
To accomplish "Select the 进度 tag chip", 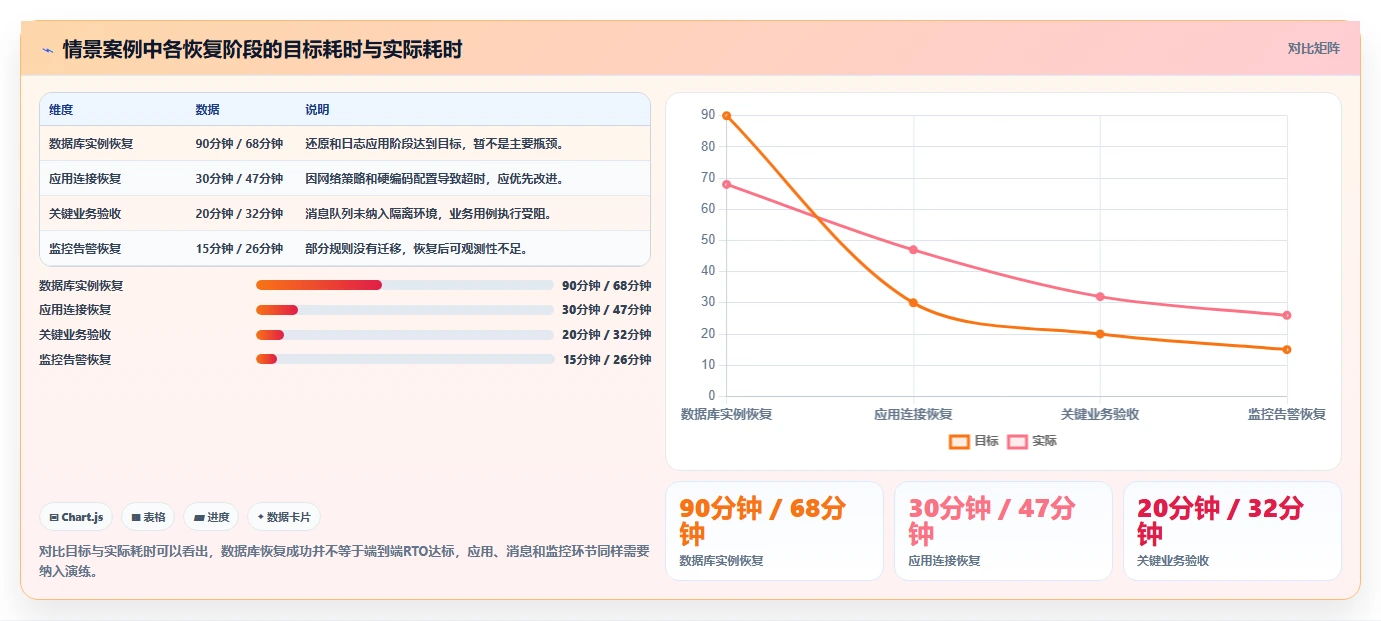I will 211,517.
